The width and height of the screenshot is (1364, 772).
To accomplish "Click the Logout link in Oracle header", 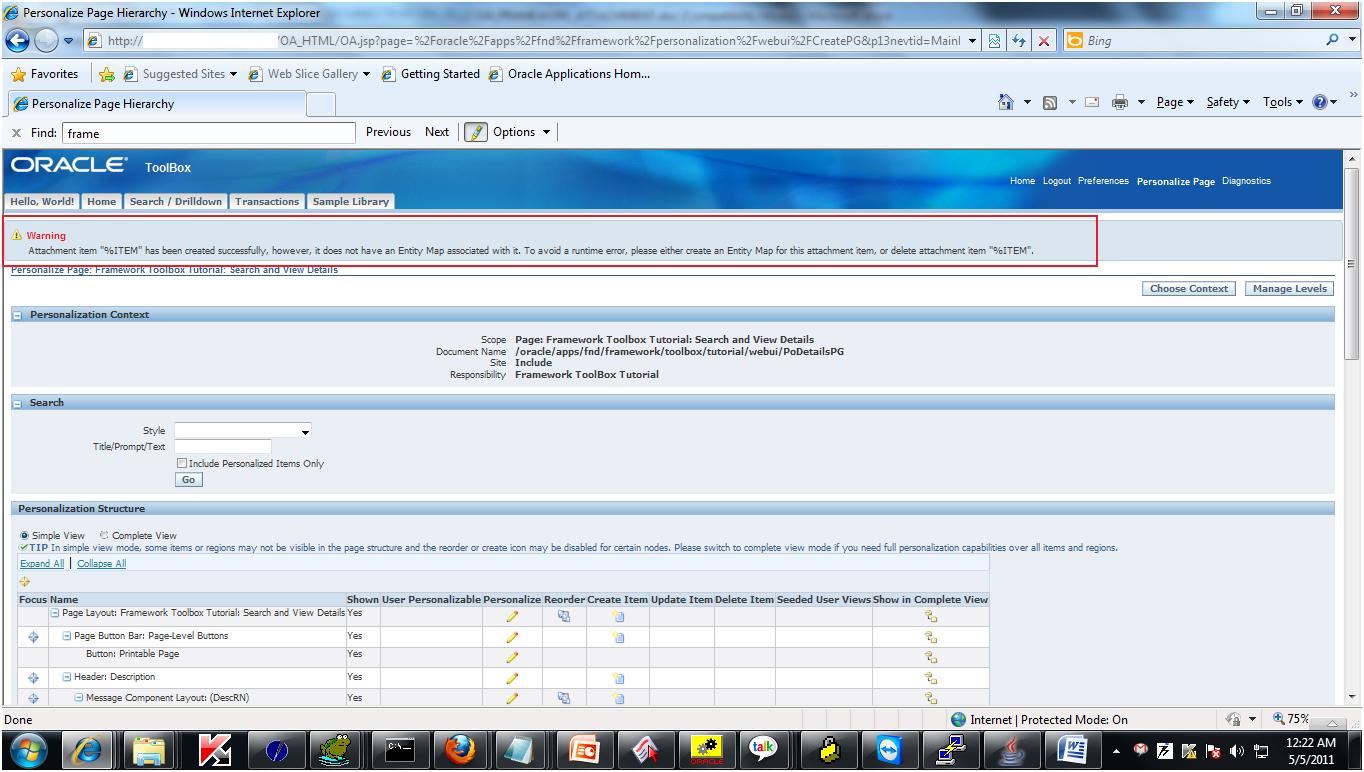I will click(1056, 181).
